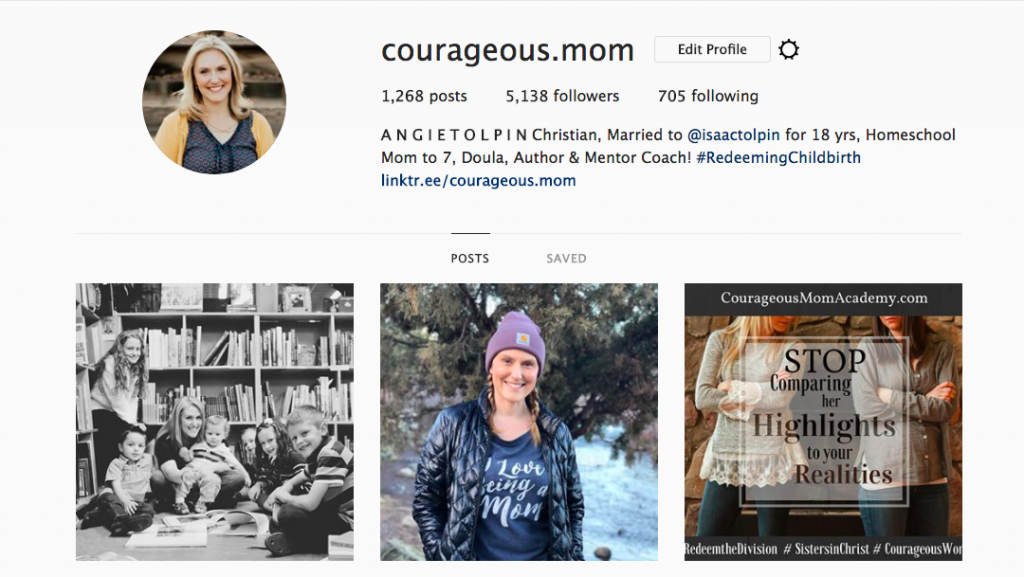Viewport: 1024px width, 577px height.
Task: Select the POSTS tab
Action: (470, 258)
